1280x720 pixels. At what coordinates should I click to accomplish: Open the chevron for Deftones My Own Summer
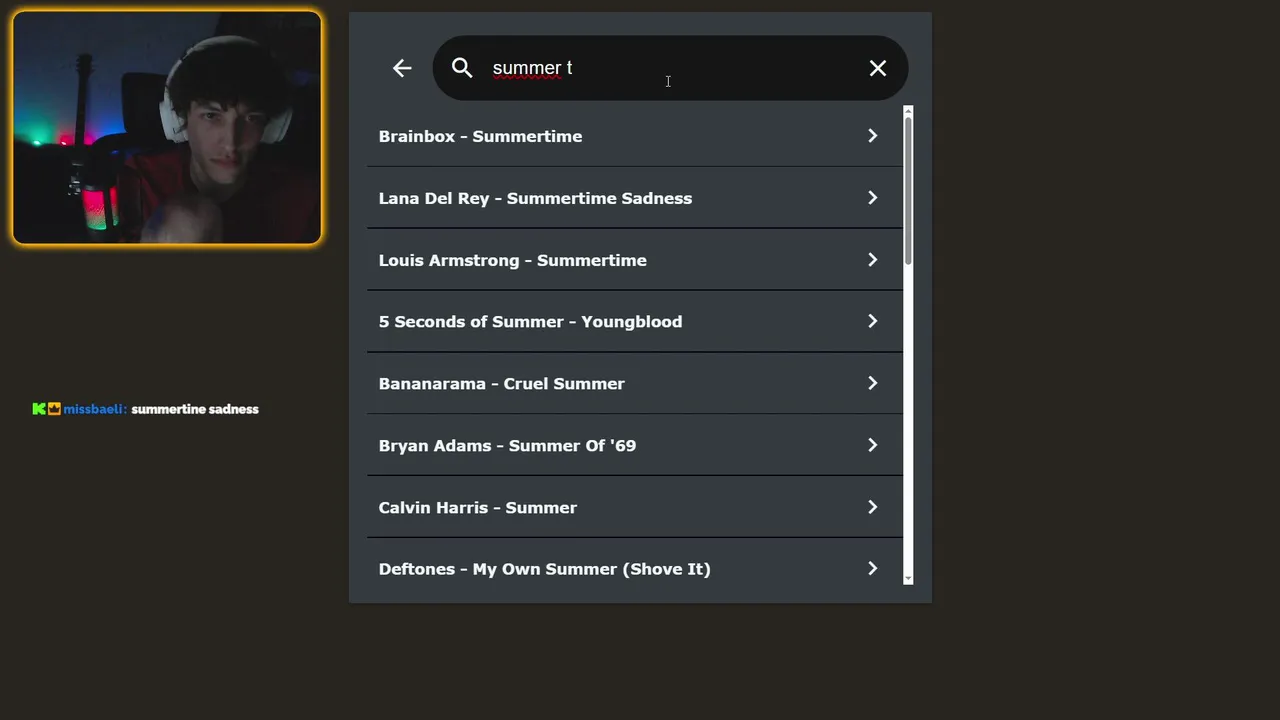pos(872,569)
